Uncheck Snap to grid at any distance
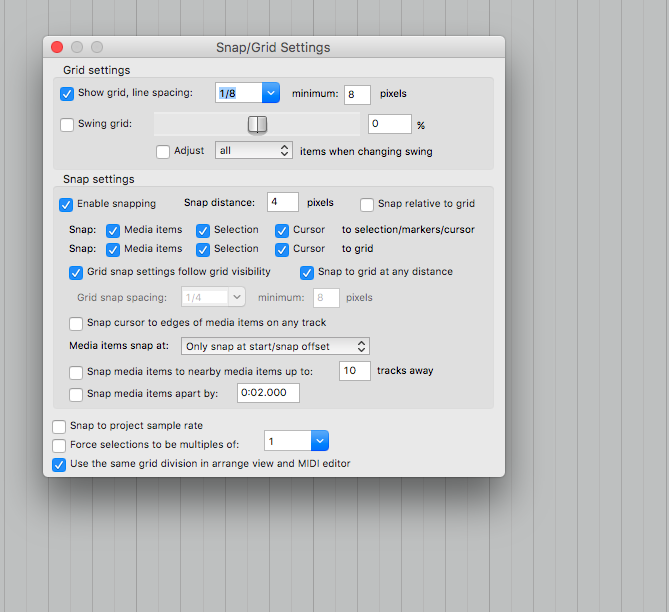 tap(307, 273)
